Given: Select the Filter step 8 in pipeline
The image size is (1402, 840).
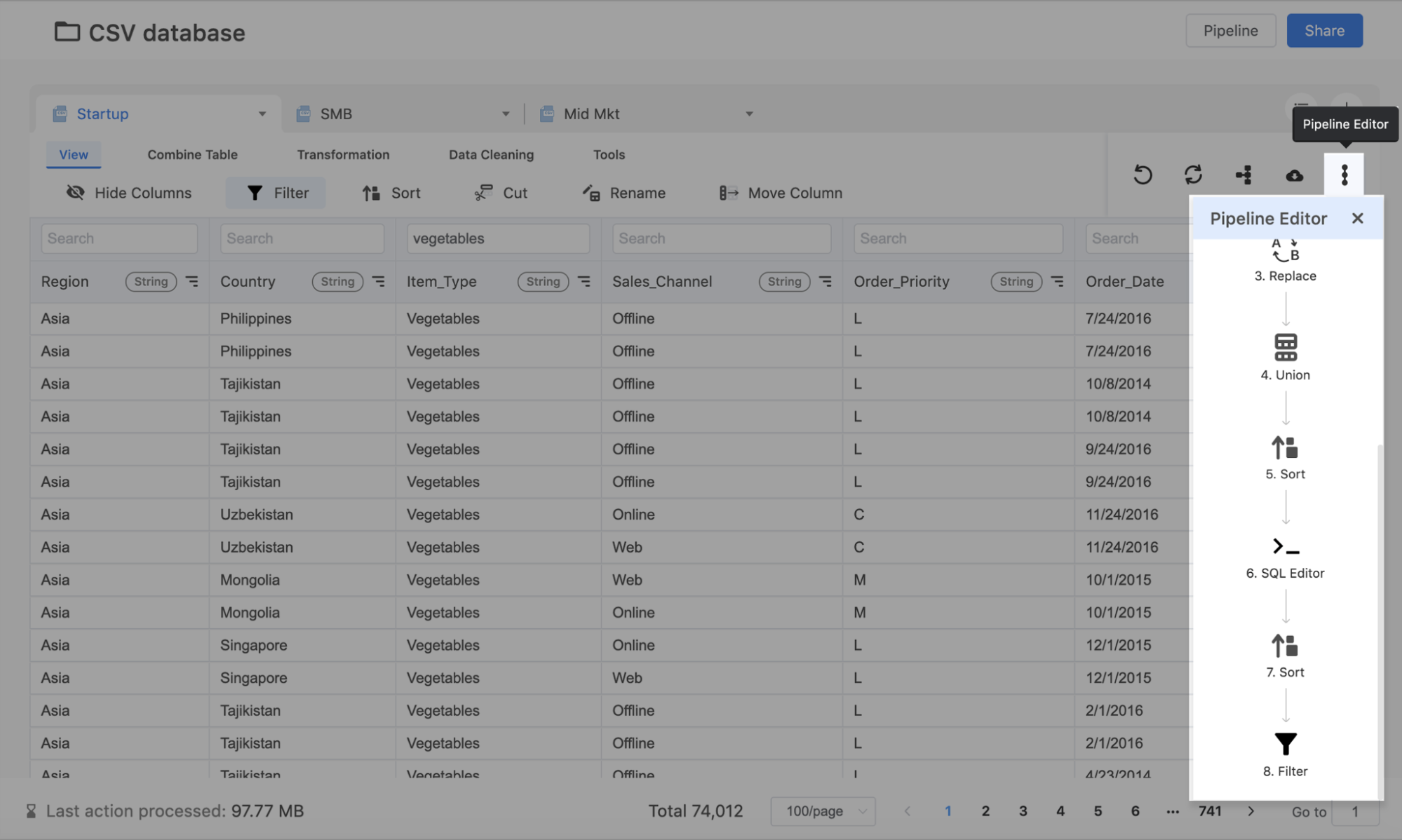Looking at the screenshot, I should click(x=1285, y=754).
